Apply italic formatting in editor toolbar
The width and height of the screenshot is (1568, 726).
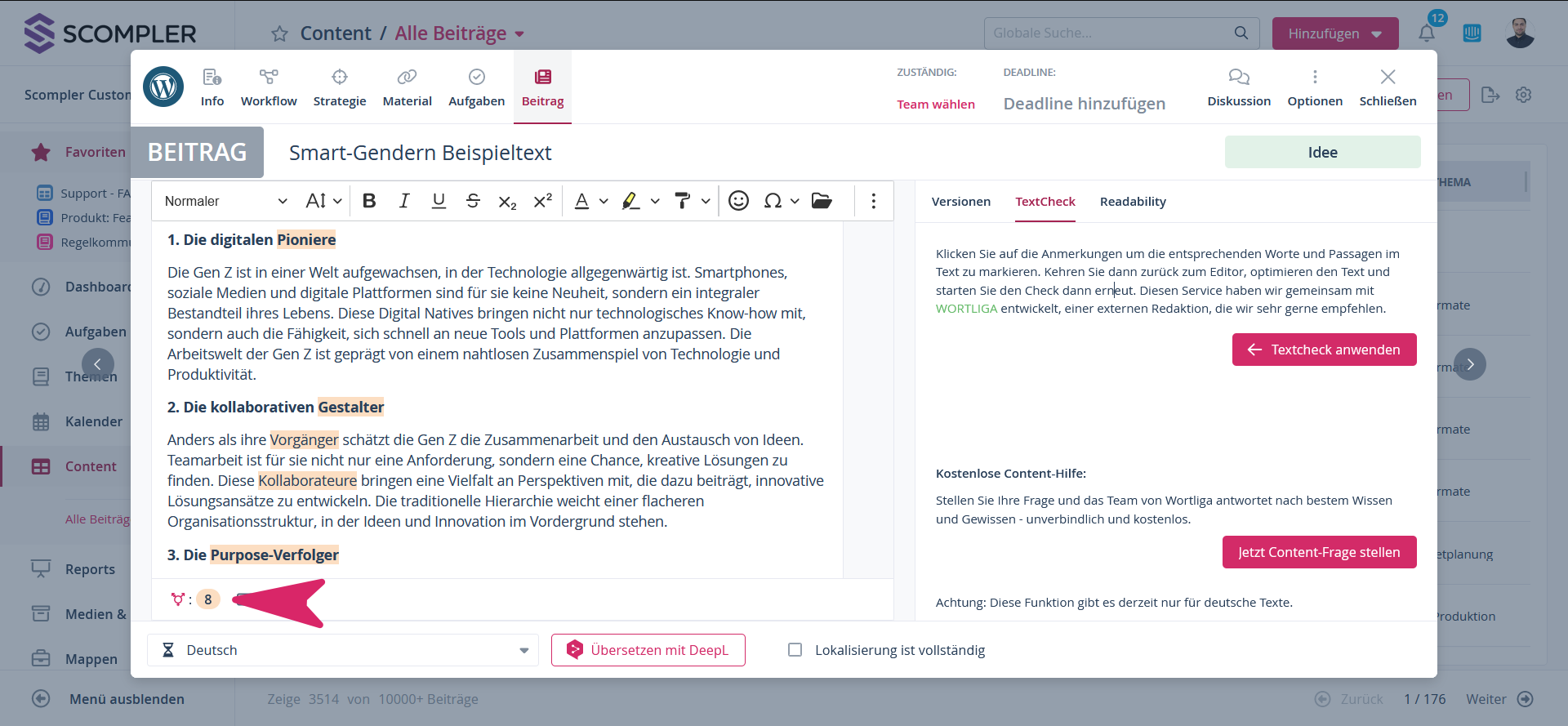(404, 201)
